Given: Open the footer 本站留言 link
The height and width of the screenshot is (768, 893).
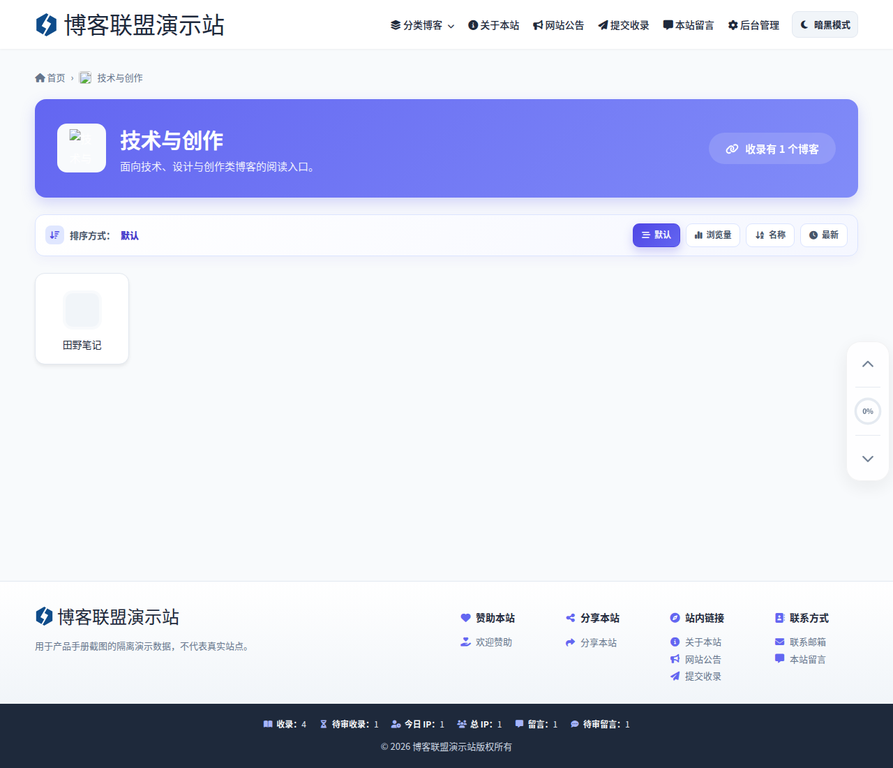Looking at the screenshot, I should (800, 659).
